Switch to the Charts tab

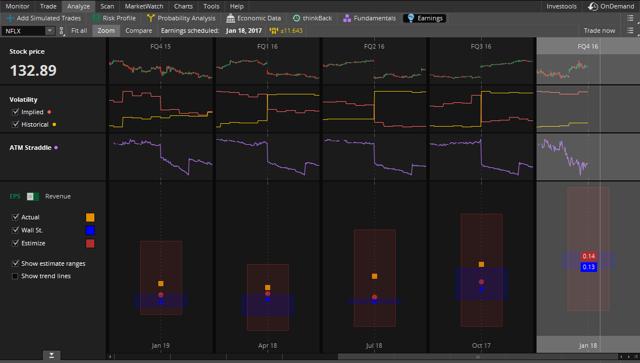[x=183, y=6]
